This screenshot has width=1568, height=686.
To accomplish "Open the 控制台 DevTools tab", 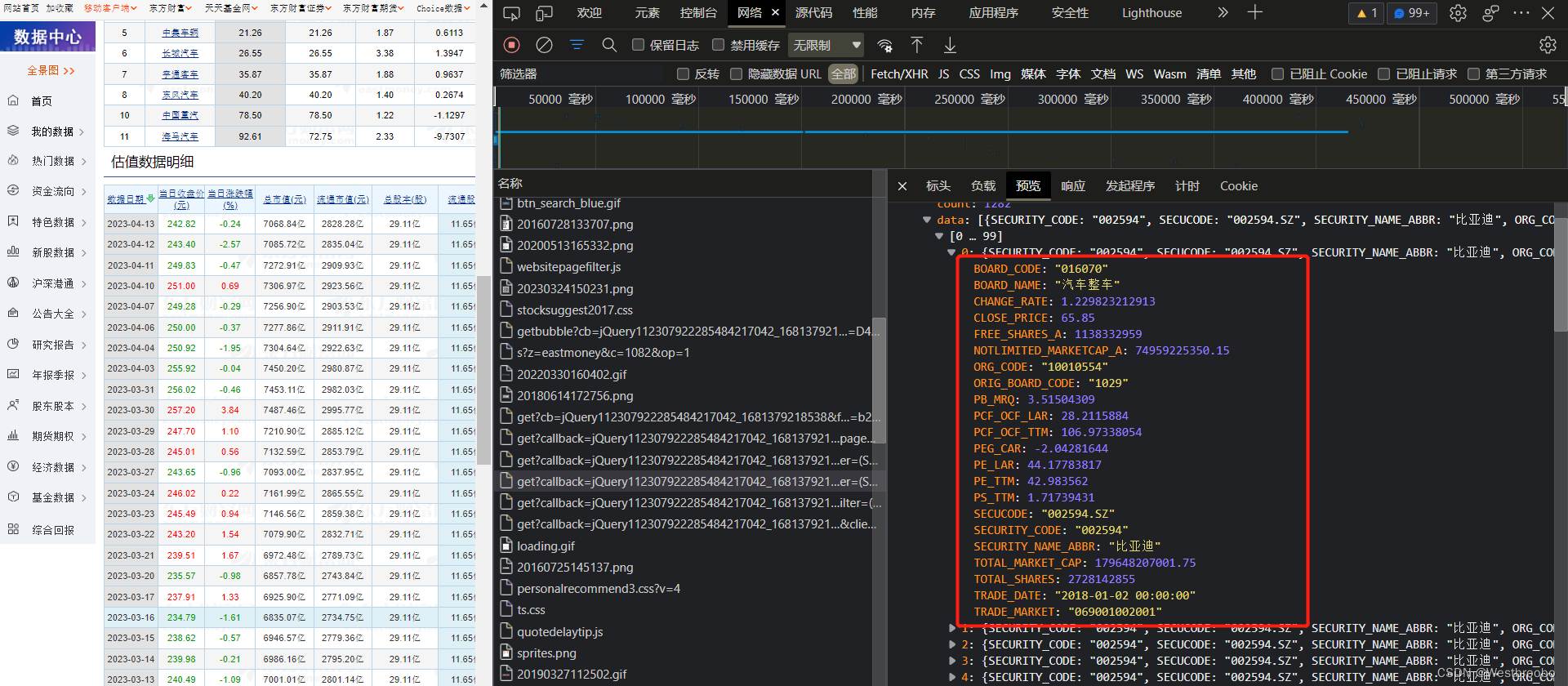I will [698, 13].
